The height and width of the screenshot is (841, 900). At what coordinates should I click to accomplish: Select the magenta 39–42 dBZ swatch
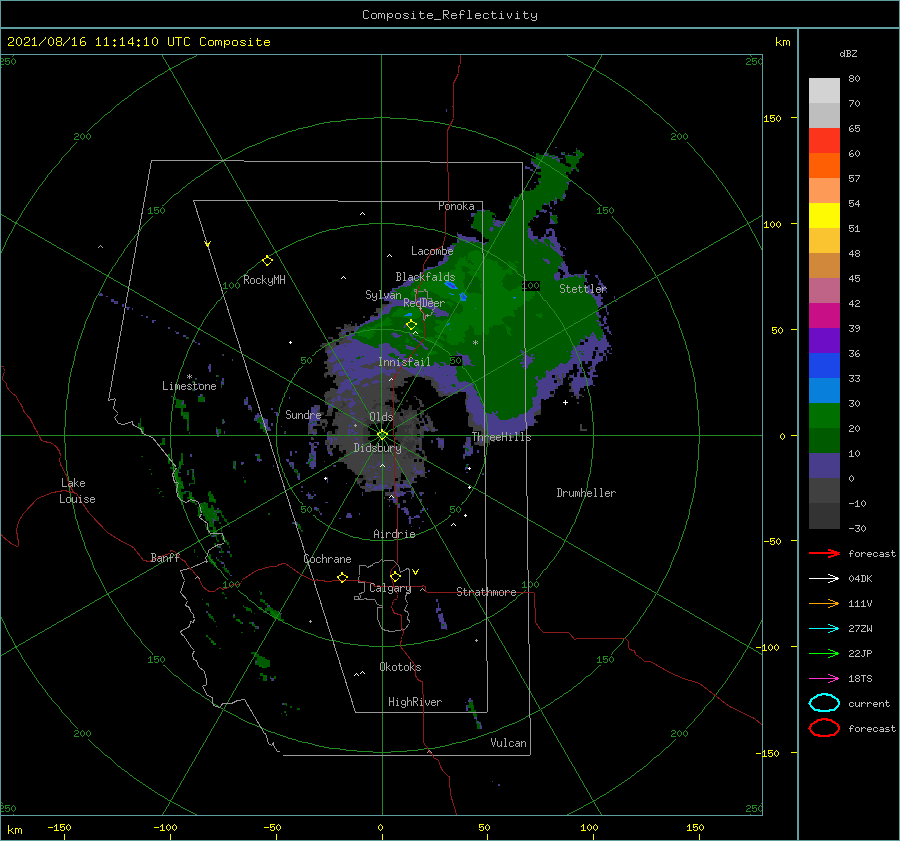[x=824, y=316]
